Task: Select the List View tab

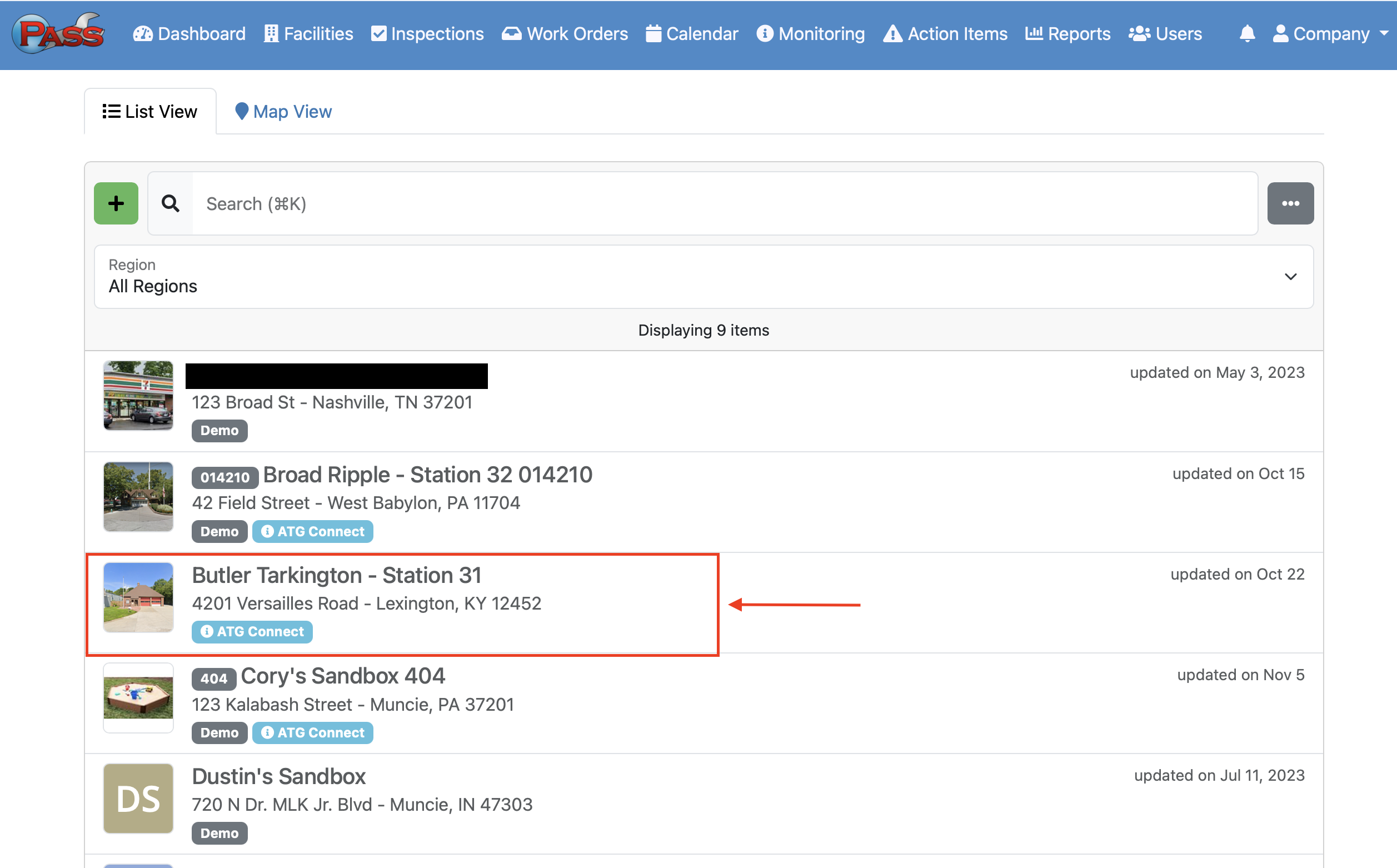Action: [x=150, y=111]
